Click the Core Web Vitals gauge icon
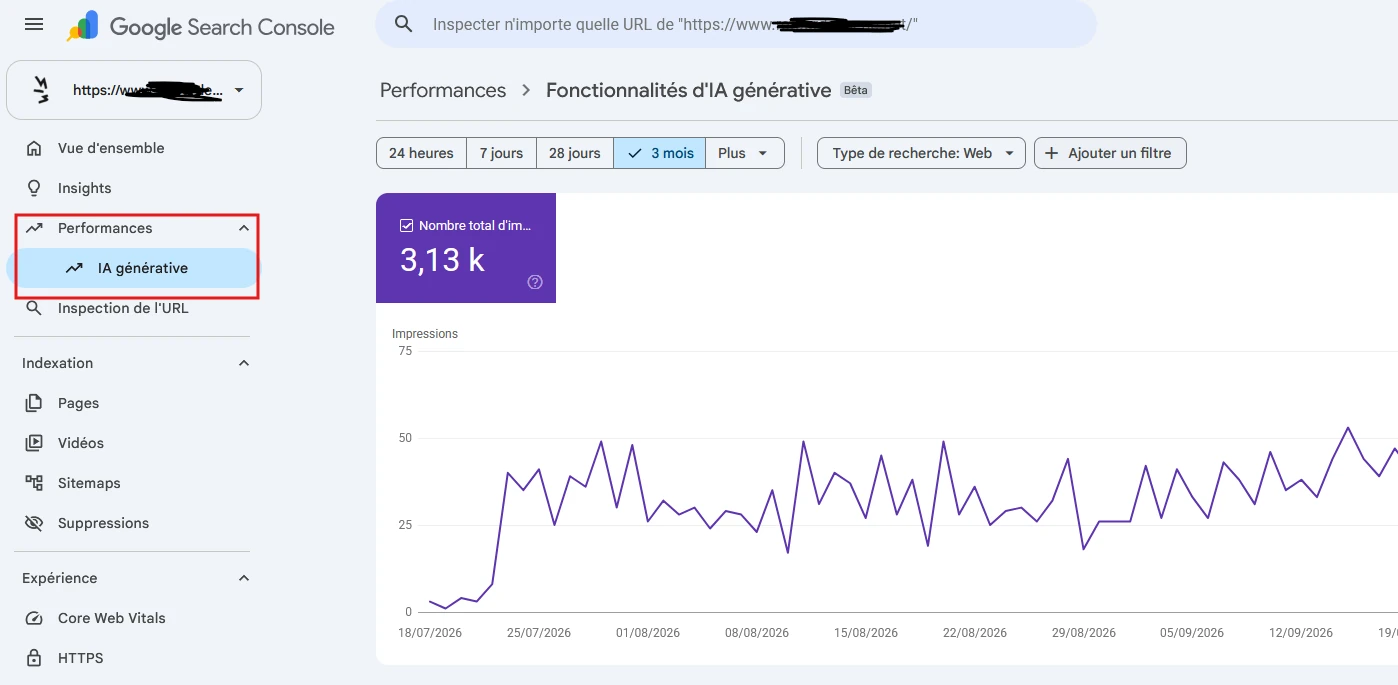1398x685 pixels. coord(34,618)
